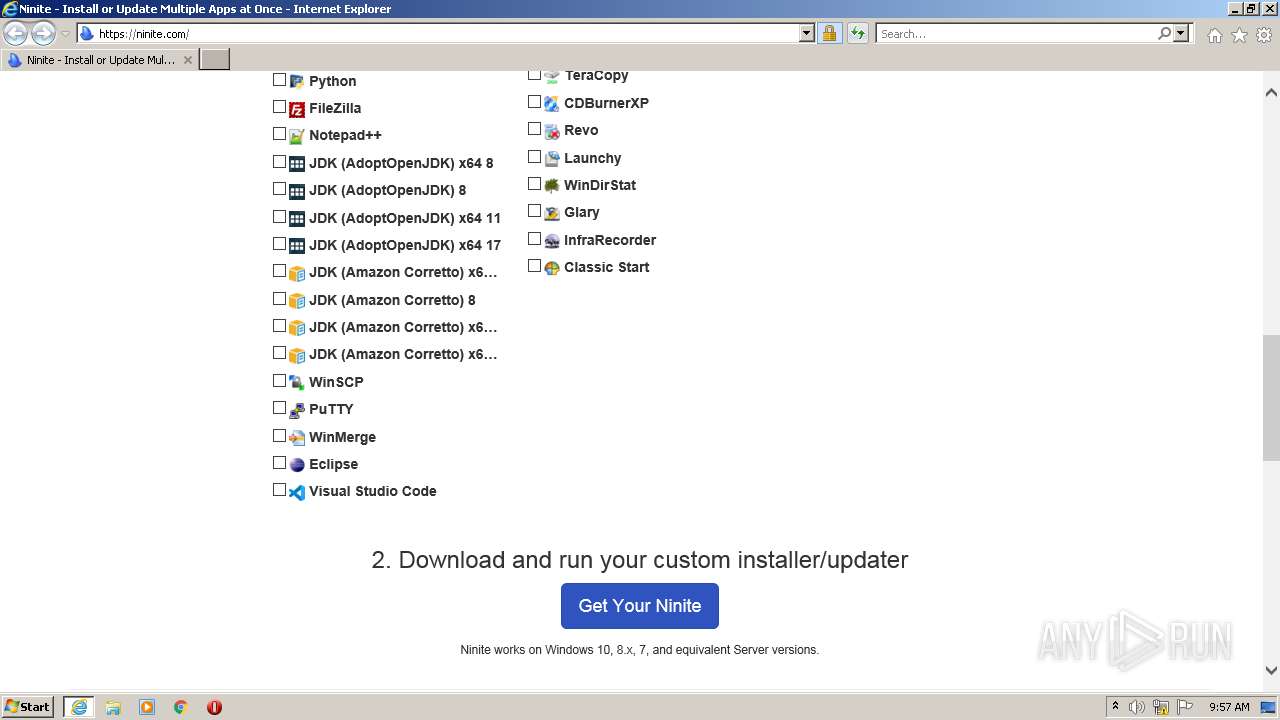Open the Home page icon
Image resolution: width=1280 pixels, height=720 pixels.
point(1214,35)
